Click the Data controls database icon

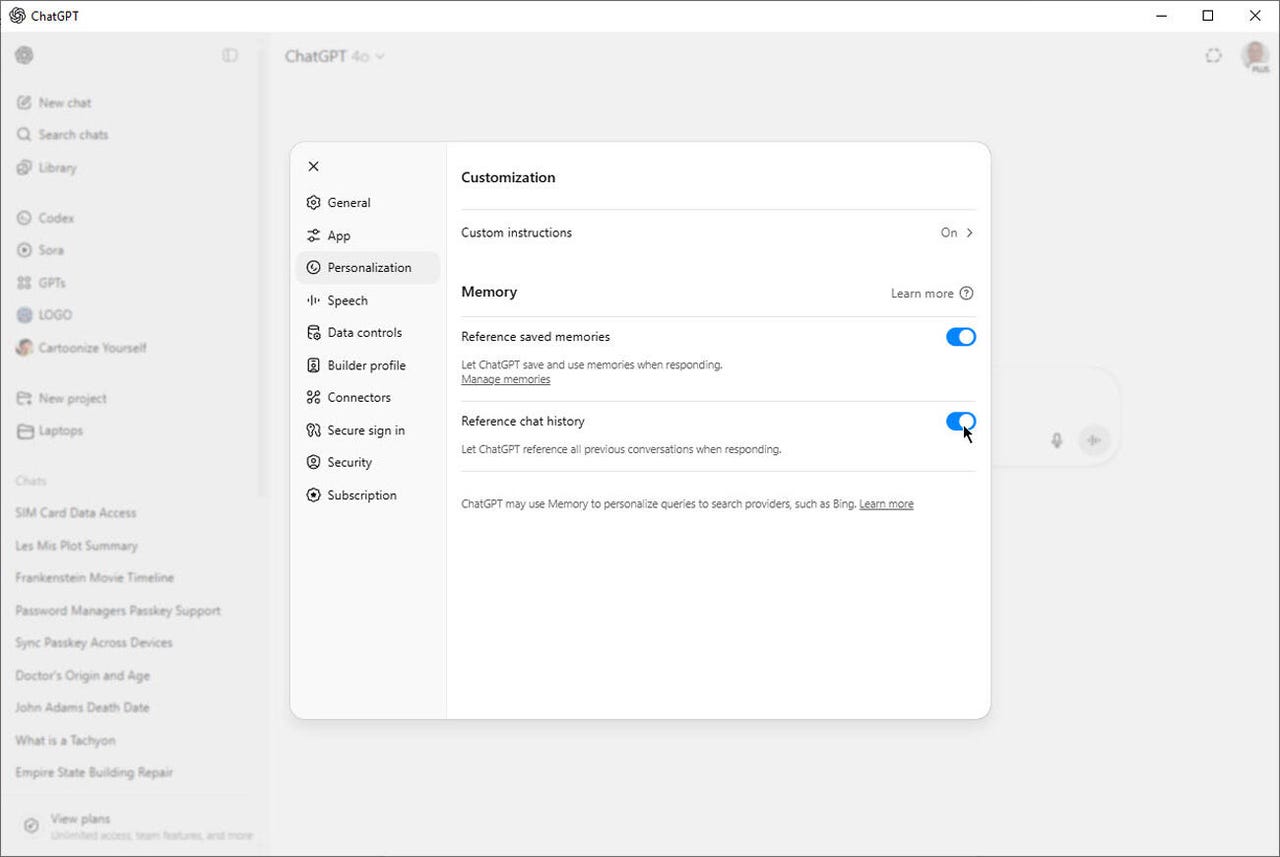(314, 332)
